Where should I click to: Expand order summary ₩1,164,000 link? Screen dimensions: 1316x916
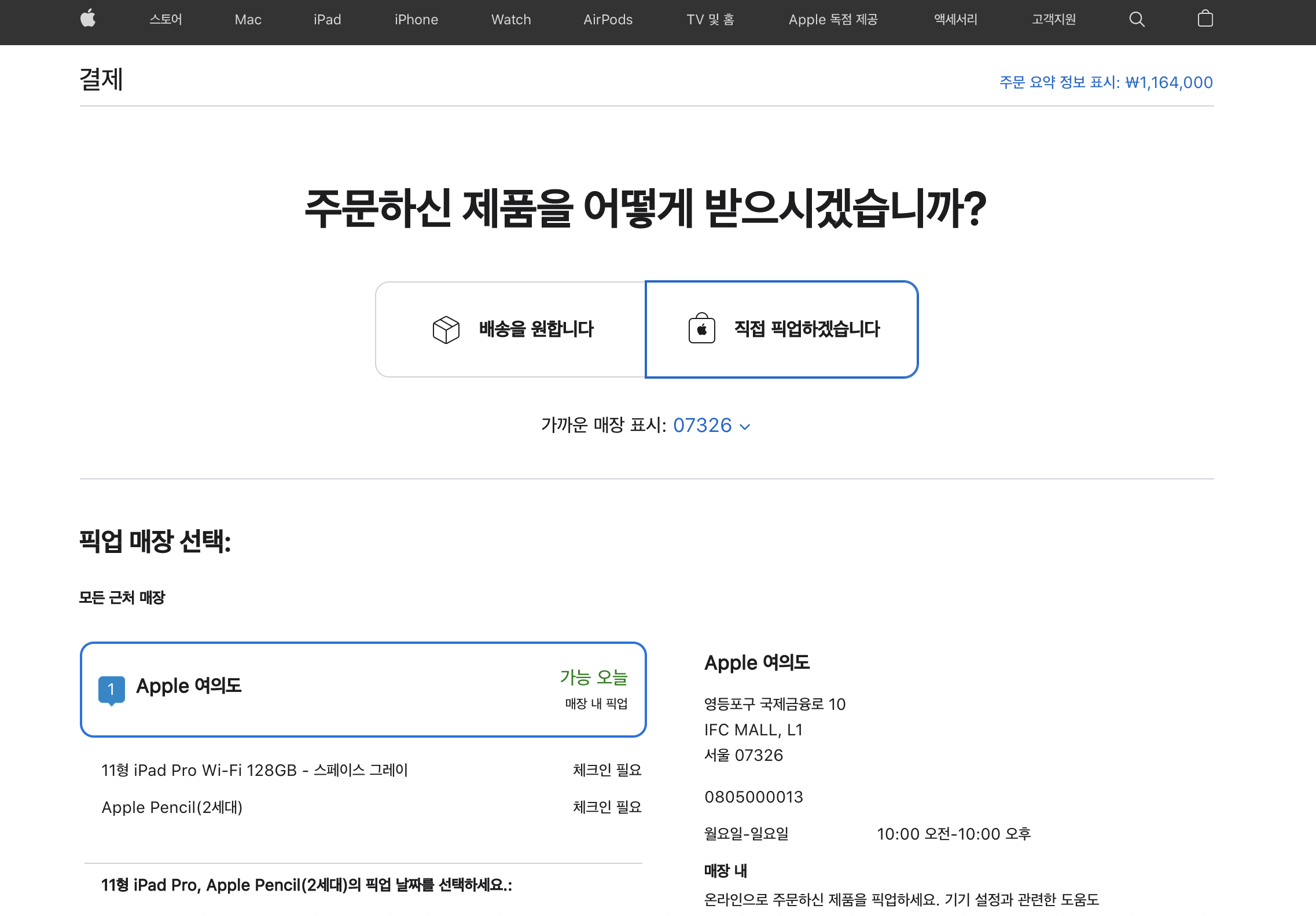tap(1106, 82)
